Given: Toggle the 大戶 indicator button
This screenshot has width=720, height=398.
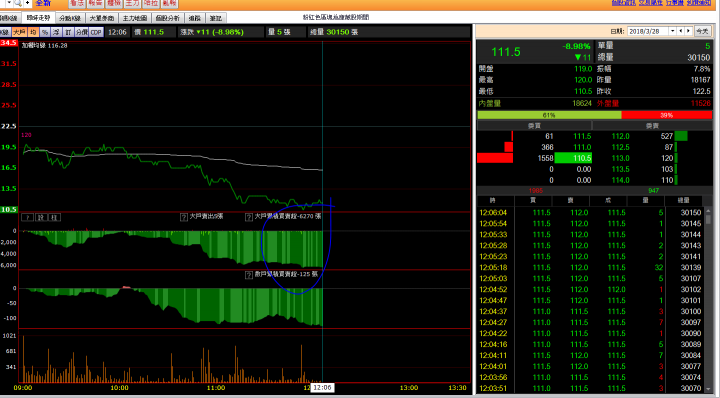Looking at the screenshot, I should click(19, 32).
